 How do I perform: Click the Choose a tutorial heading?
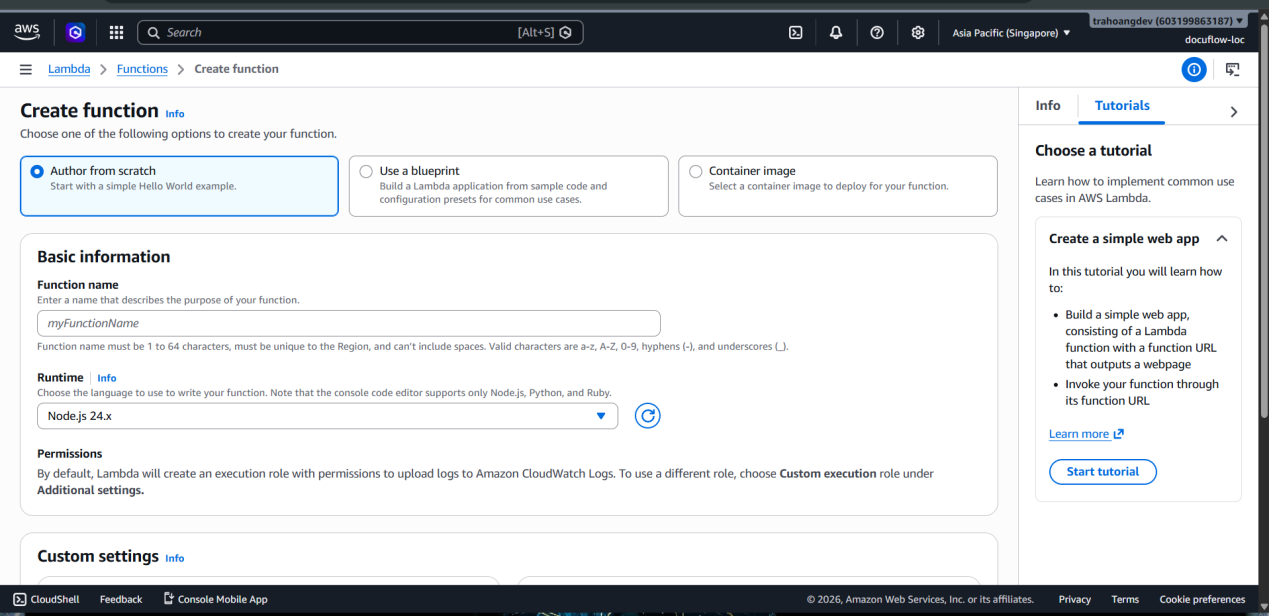(x=1094, y=150)
